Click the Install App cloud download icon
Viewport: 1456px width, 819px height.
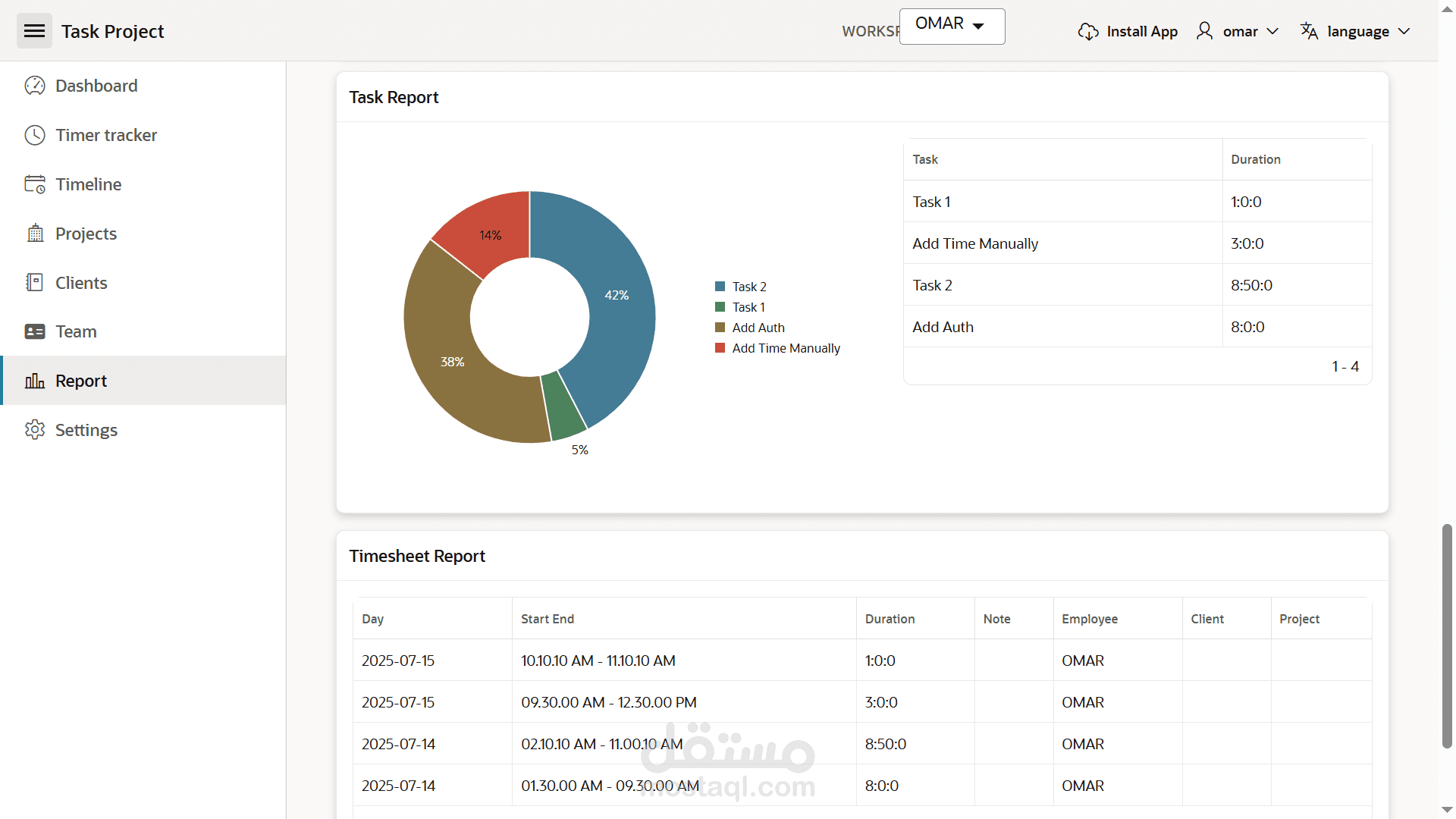coord(1088,32)
